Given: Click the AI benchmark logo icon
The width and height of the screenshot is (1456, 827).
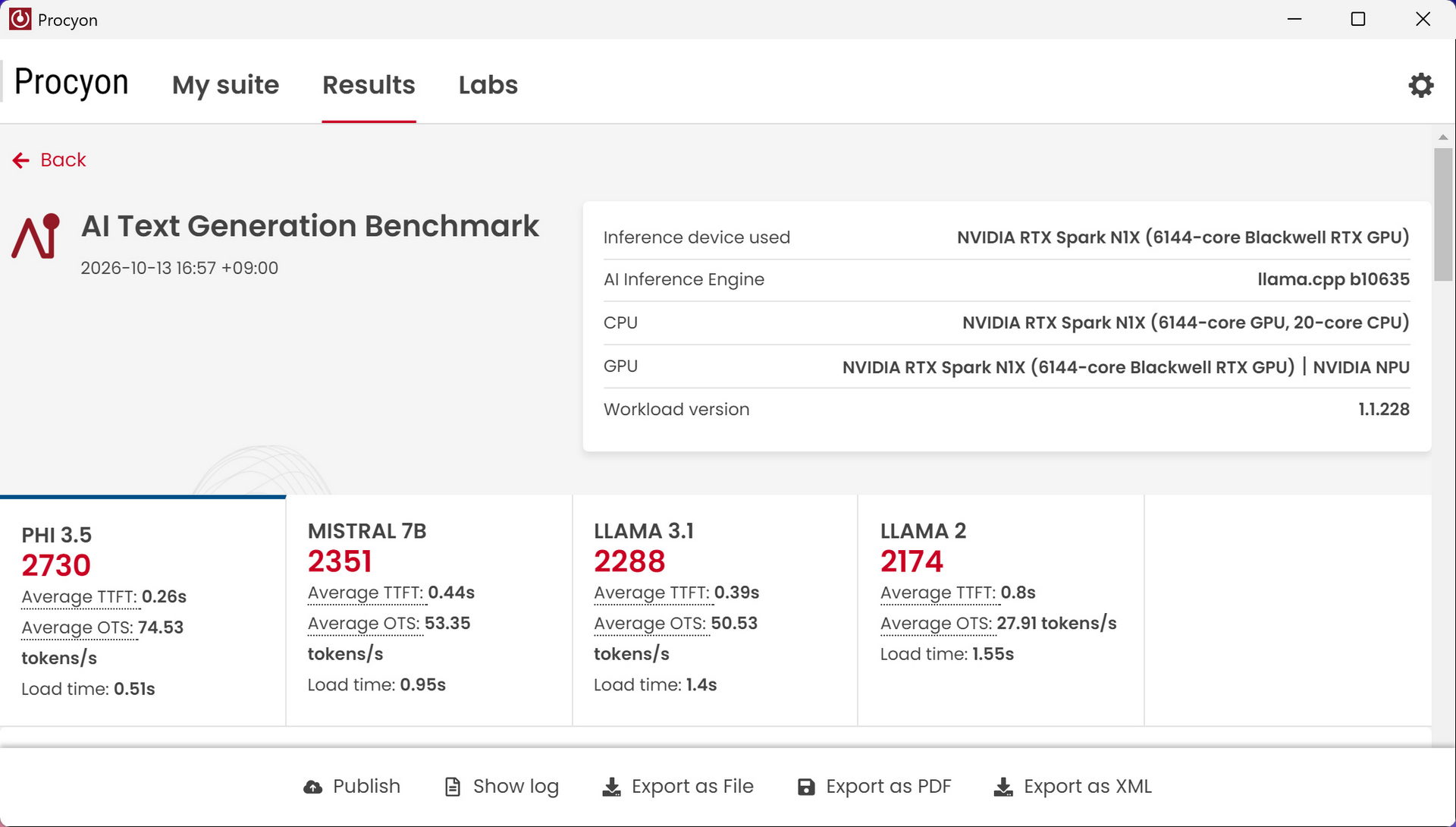Looking at the screenshot, I should click(x=36, y=236).
